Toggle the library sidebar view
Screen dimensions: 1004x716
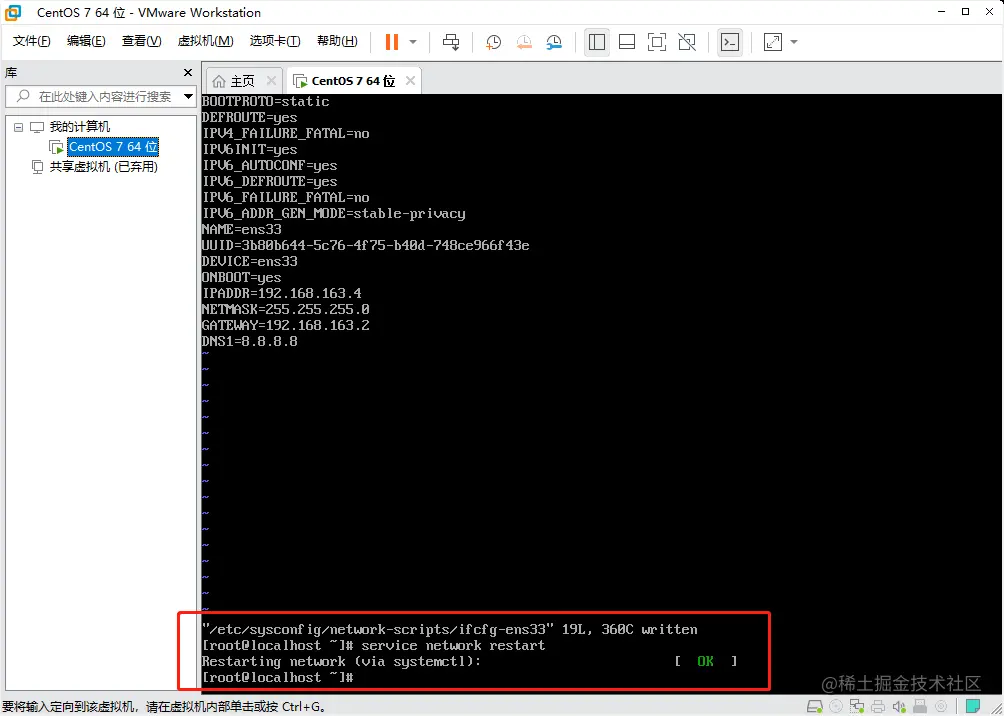pyautogui.click(x=597, y=42)
